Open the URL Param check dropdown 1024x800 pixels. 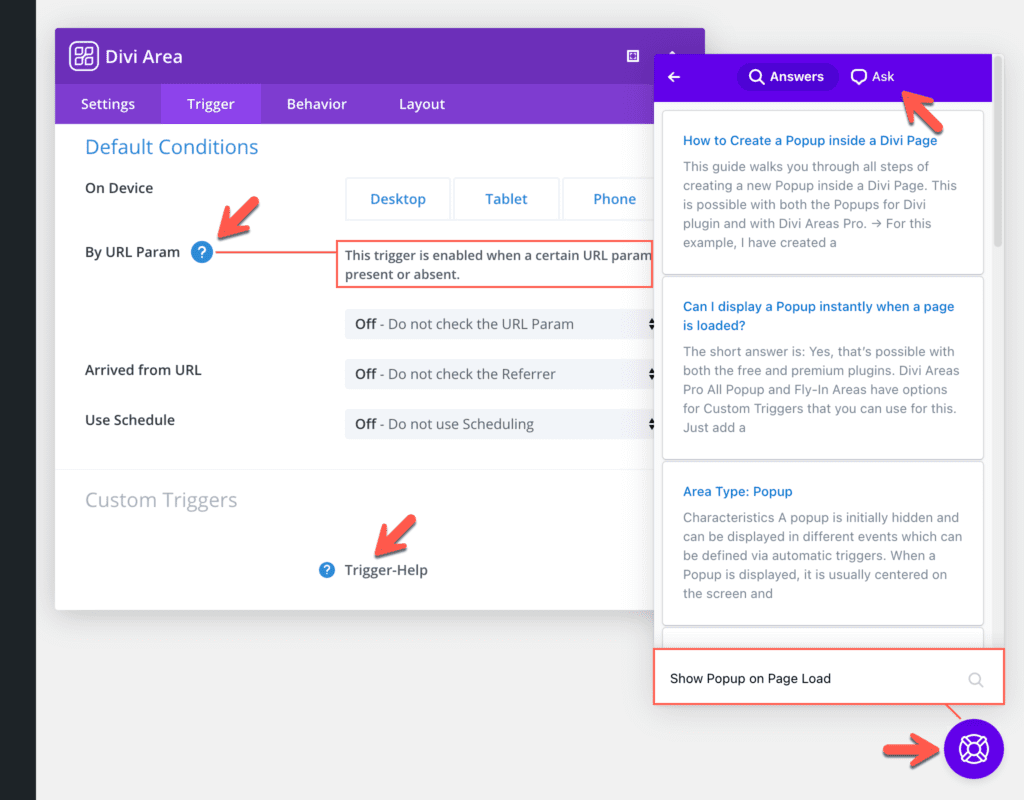[x=500, y=325]
